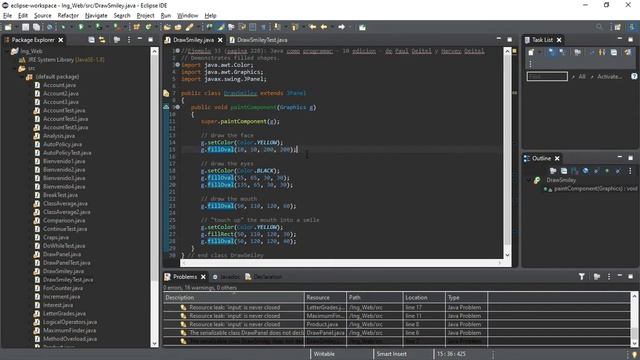This screenshot has width=640, height=360.
Task: Collapse the DrawSmiley class in Outline
Action: 529,180
